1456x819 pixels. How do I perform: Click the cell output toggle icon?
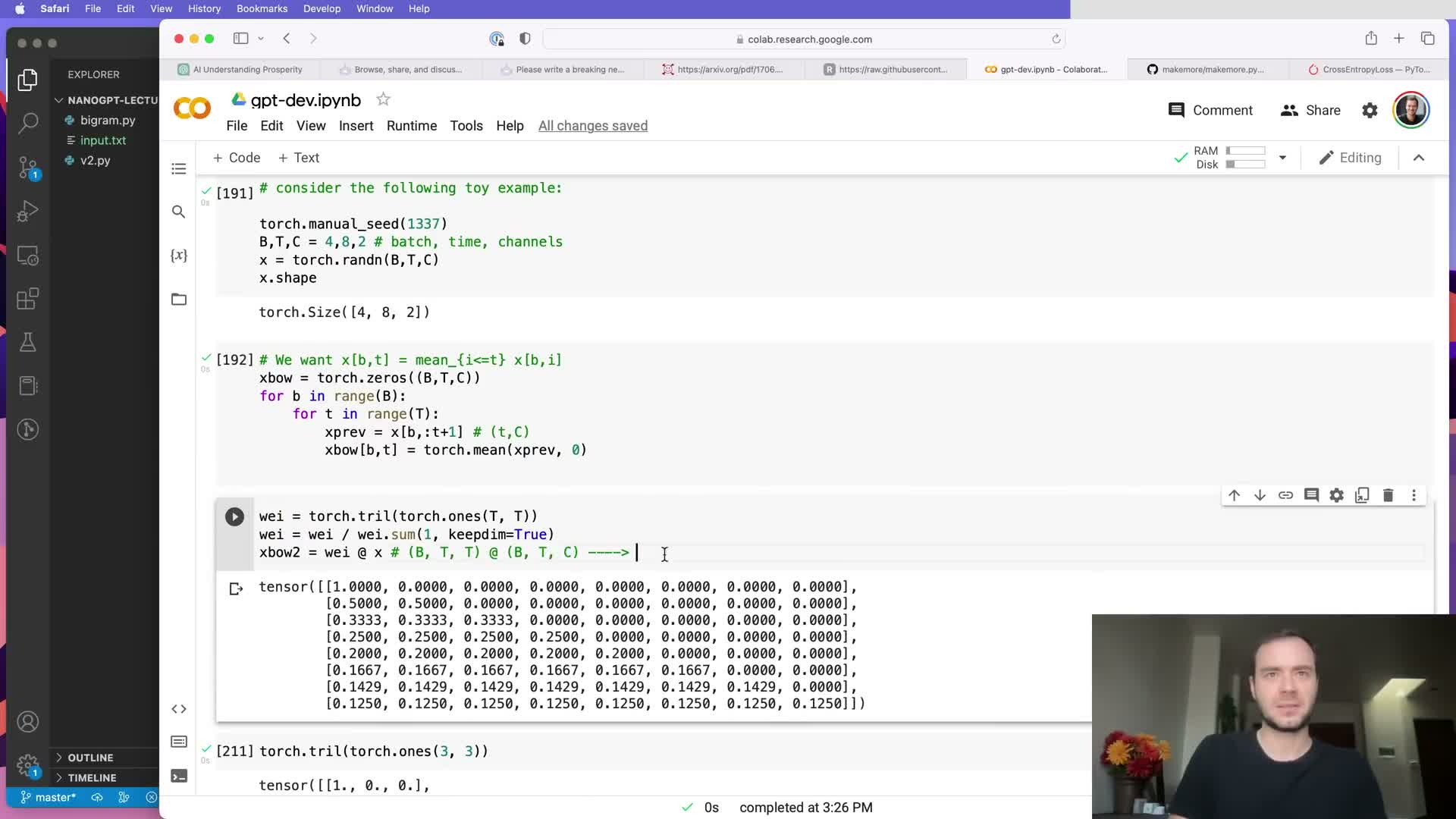pyautogui.click(x=236, y=588)
